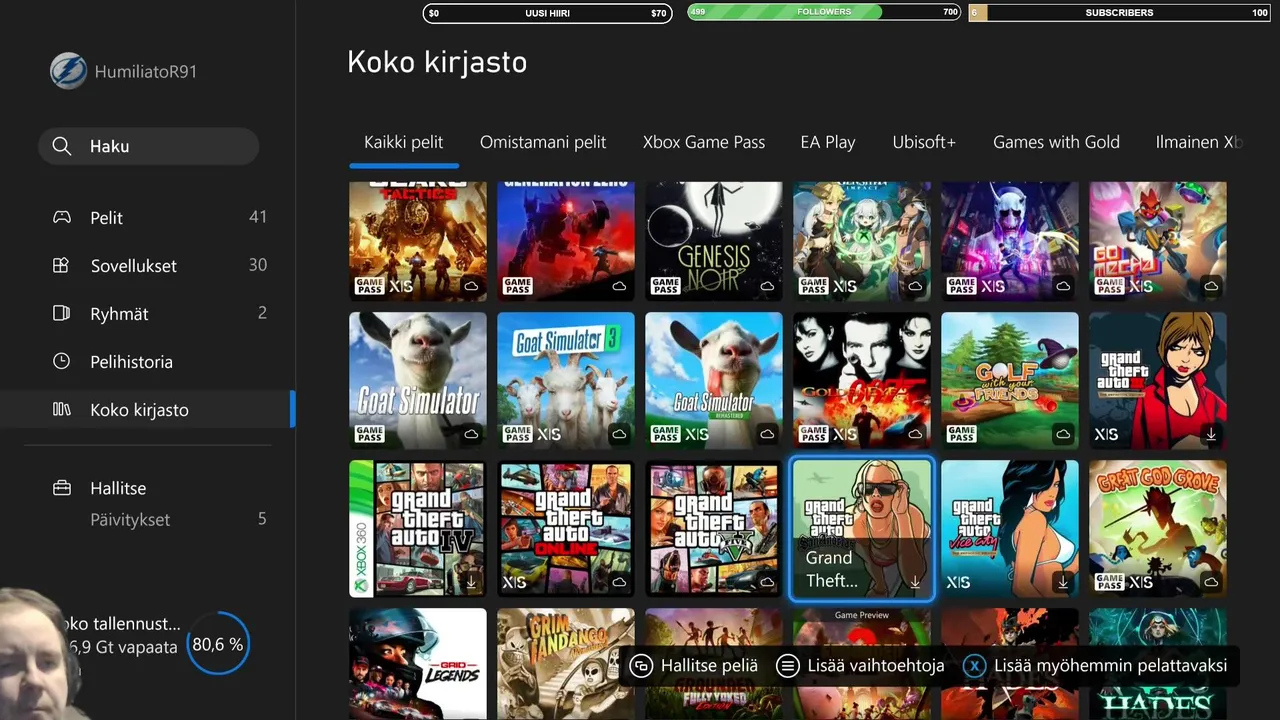The image size is (1280, 720).
Task: Click the cloud icon on Gears Tactics
Action: (471, 287)
